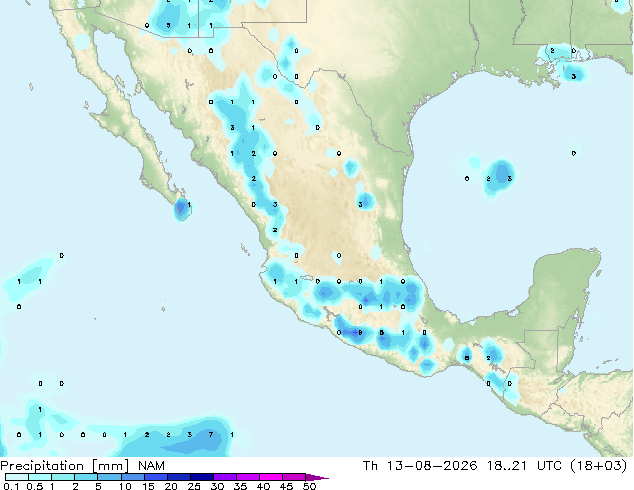
Task: Click the '45' legend scale label
Action: tap(286, 486)
